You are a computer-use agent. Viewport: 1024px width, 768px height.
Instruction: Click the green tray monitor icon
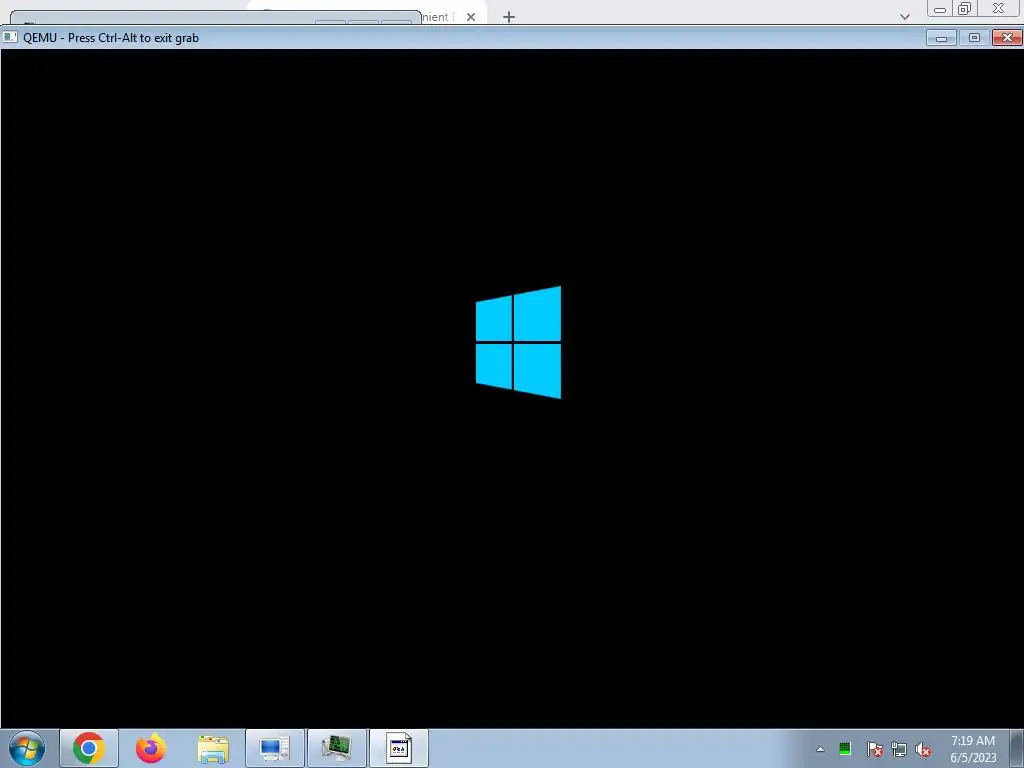(845, 748)
